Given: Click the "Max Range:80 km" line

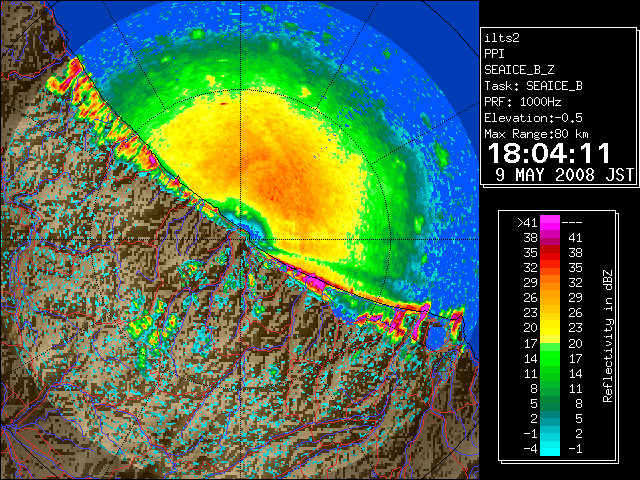Looking at the screenshot, I should click(x=536, y=134).
